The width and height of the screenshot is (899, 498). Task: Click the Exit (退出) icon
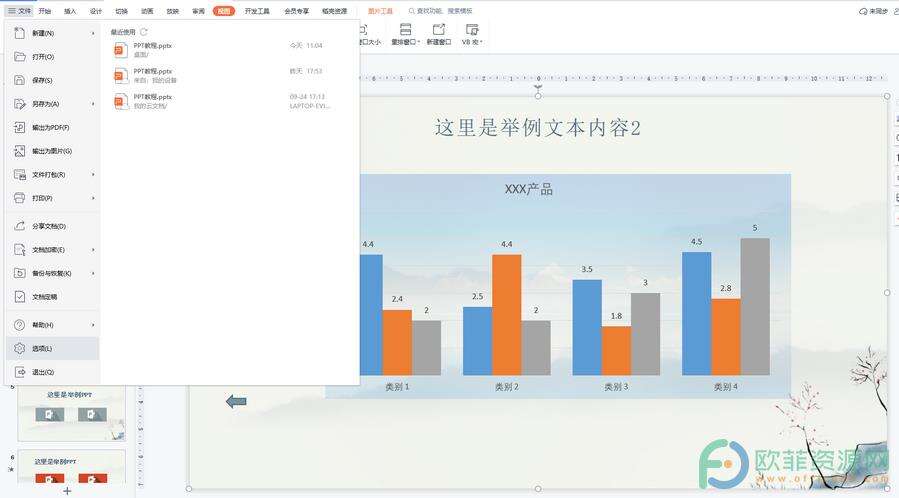coord(19,372)
